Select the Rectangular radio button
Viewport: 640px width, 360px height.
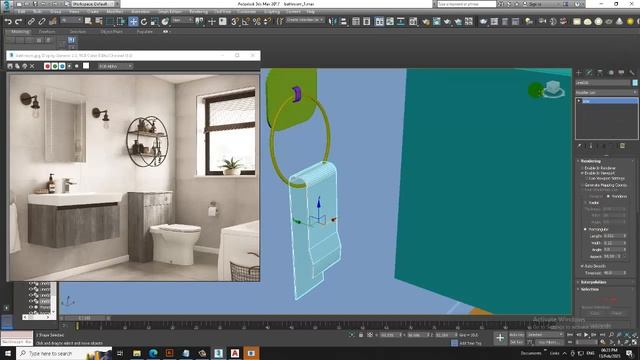pos(586,229)
